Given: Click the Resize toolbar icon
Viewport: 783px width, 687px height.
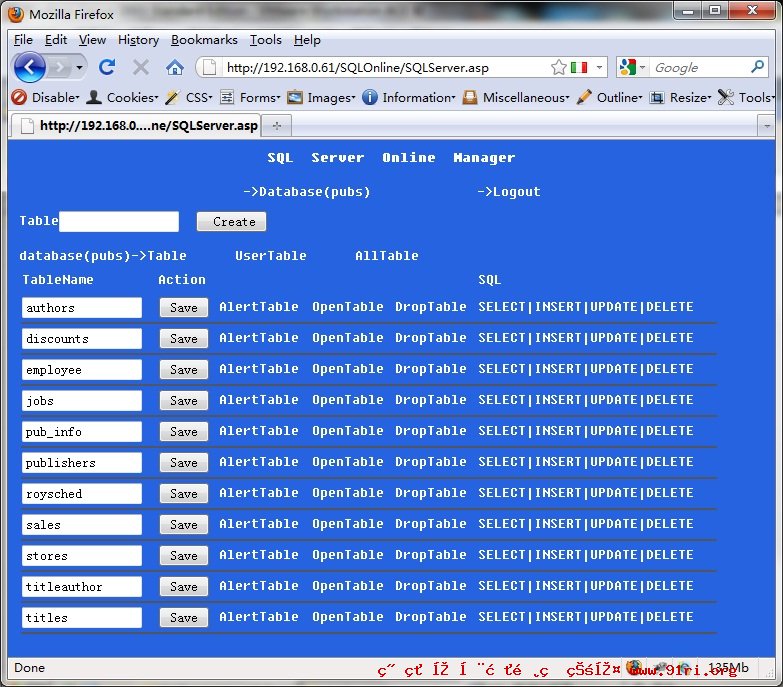Looking at the screenshot, I should (656, 97).
